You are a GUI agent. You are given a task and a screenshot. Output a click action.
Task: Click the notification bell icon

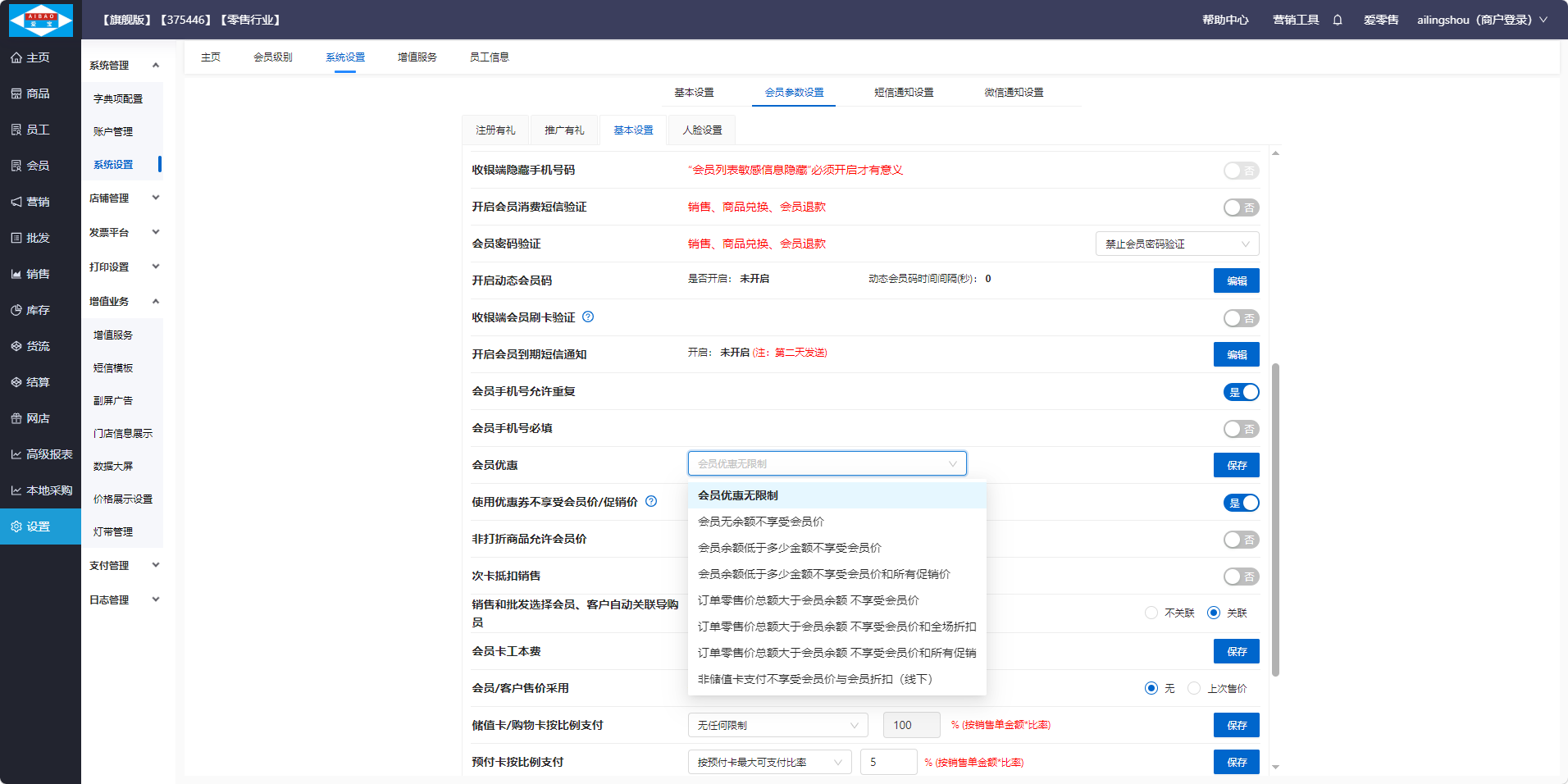pos(1338,20)
